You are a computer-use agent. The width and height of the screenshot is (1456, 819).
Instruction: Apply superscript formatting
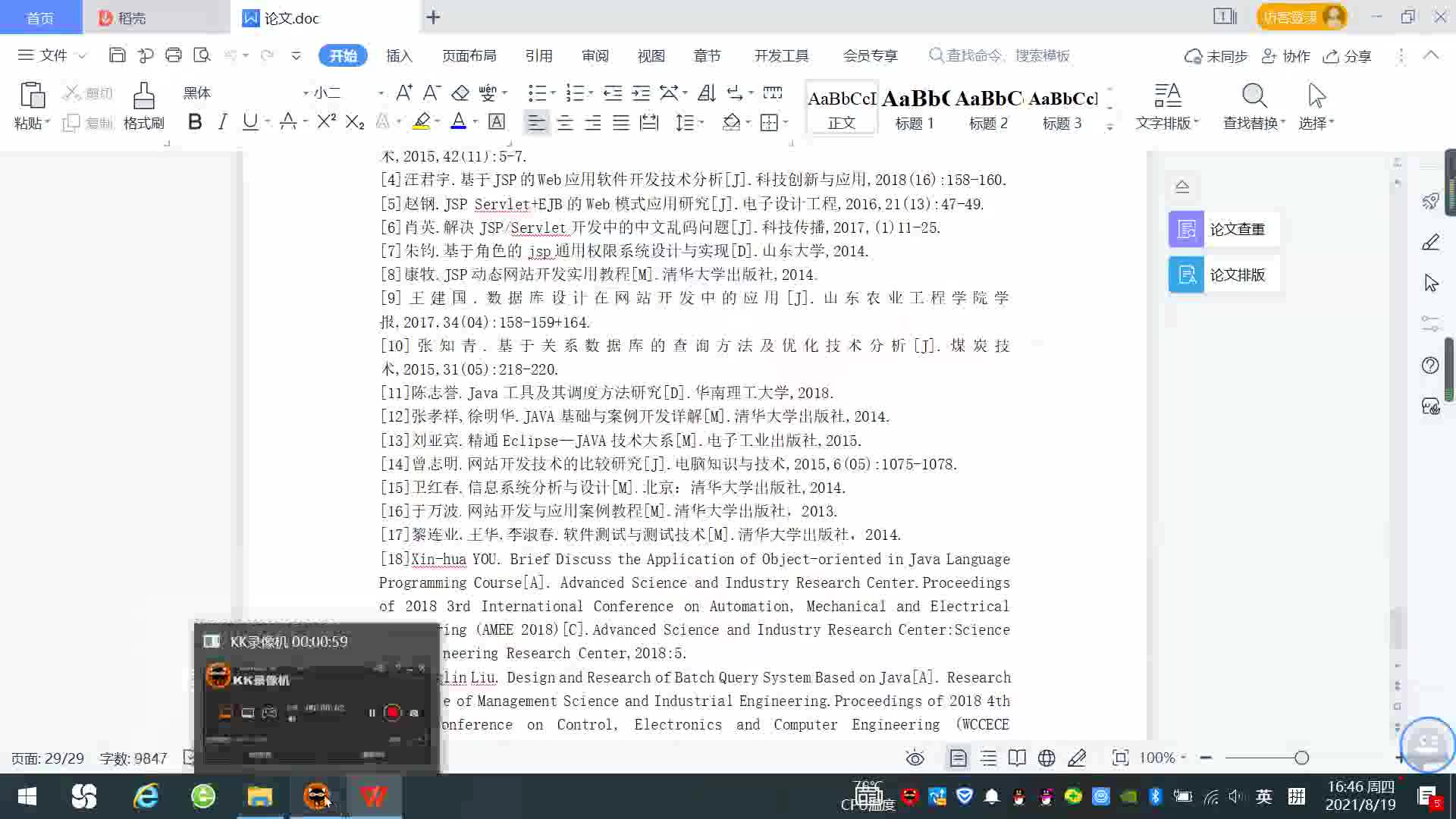coord(326,122)
